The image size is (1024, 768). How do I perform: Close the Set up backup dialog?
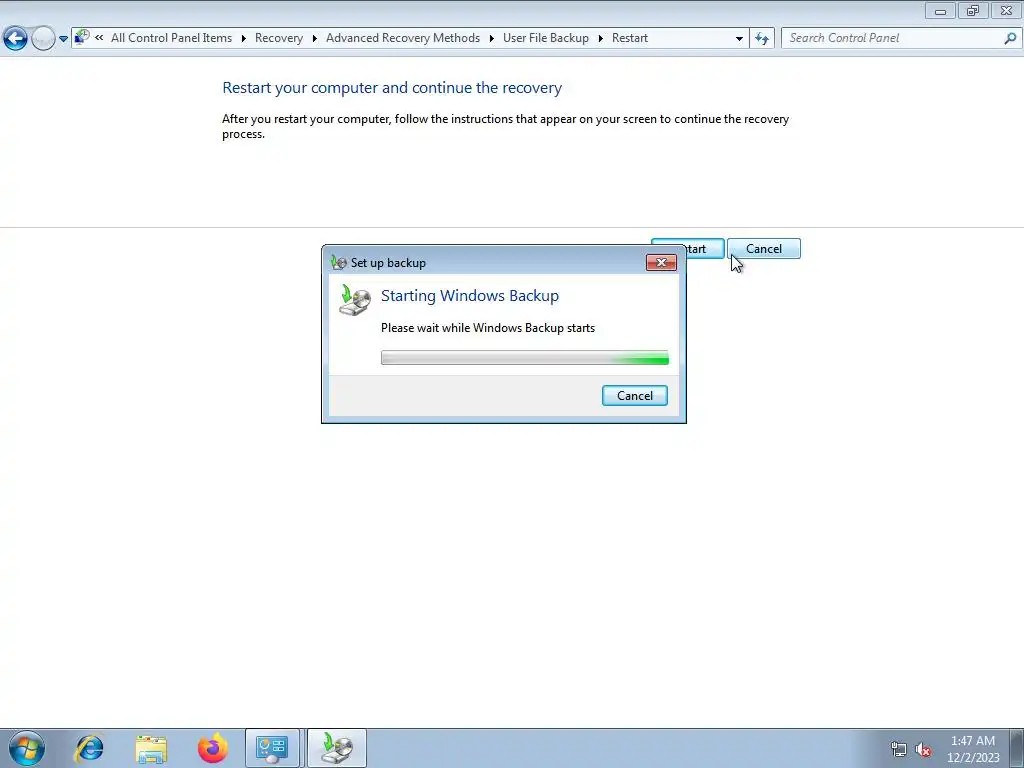tap(661, 263)
